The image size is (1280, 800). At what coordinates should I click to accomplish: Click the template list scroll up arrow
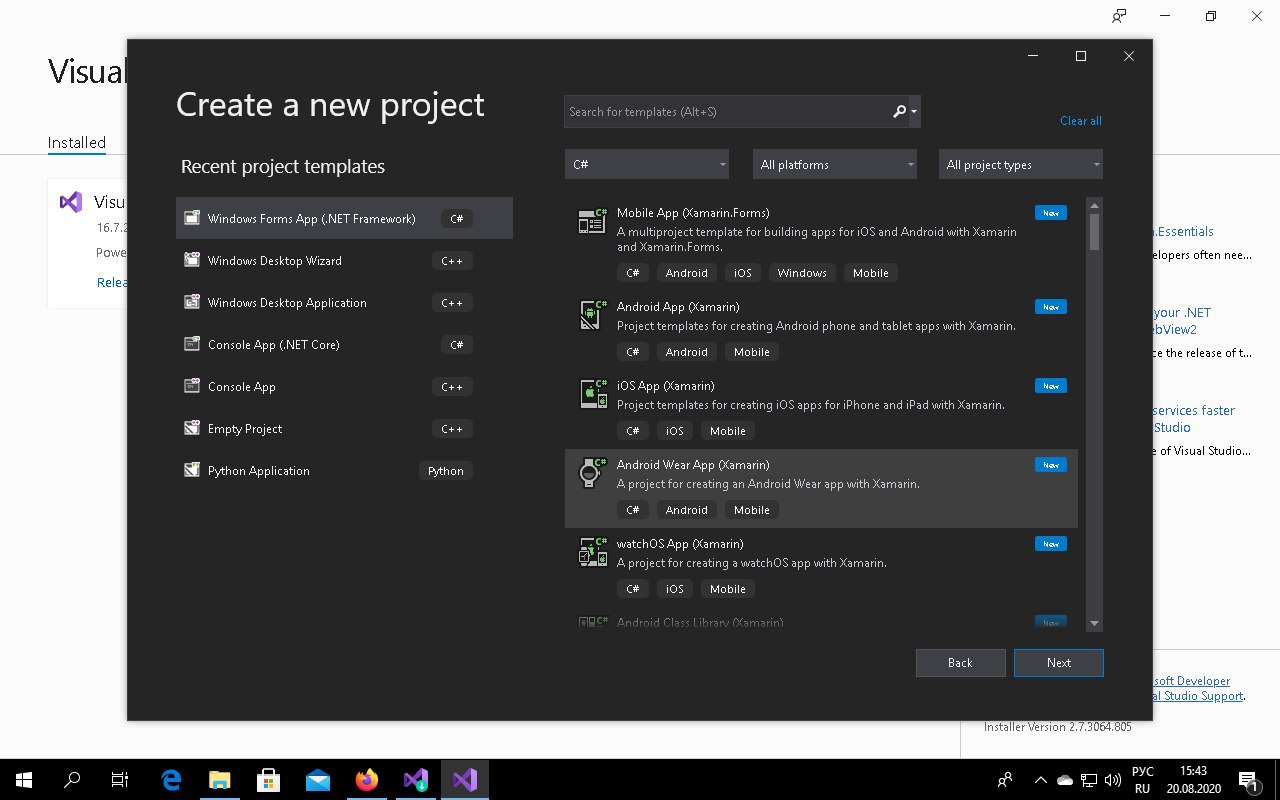point(1094,205)
